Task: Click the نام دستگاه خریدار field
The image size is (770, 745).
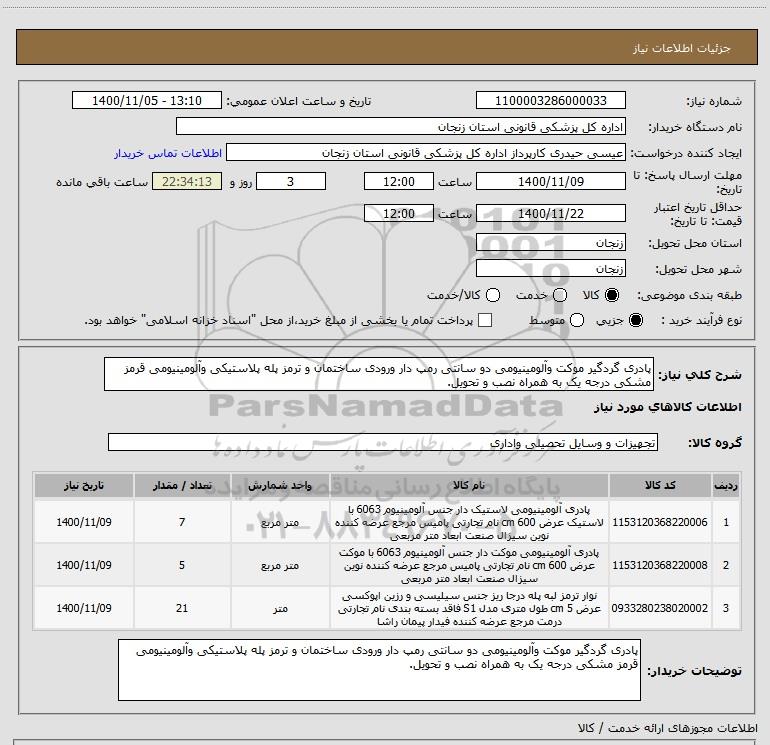Action: coord(401,127)
